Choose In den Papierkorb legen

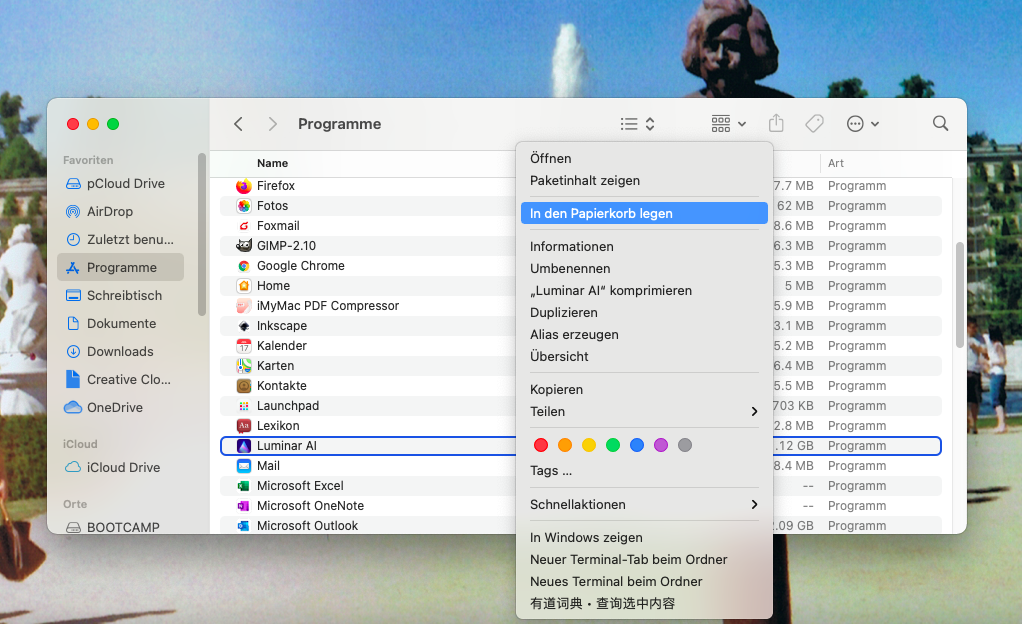(644, 213)
